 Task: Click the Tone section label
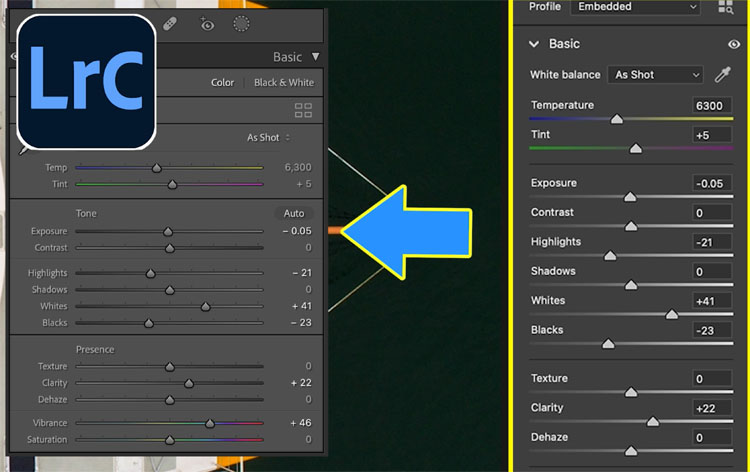[x=86, y=213]
